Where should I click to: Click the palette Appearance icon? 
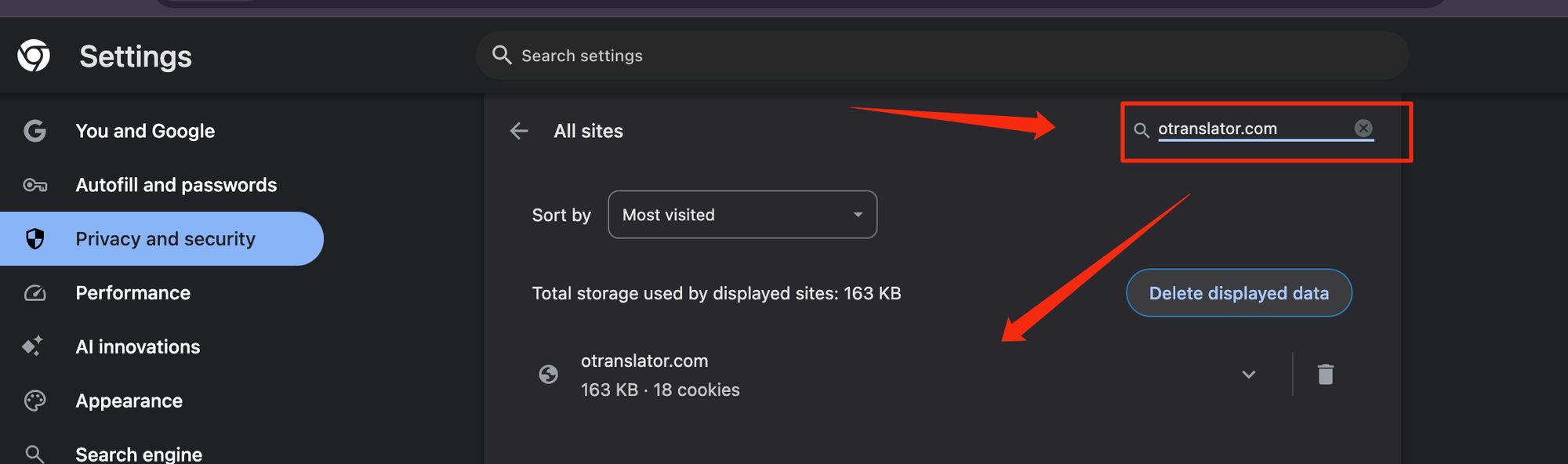coord(34,401)
